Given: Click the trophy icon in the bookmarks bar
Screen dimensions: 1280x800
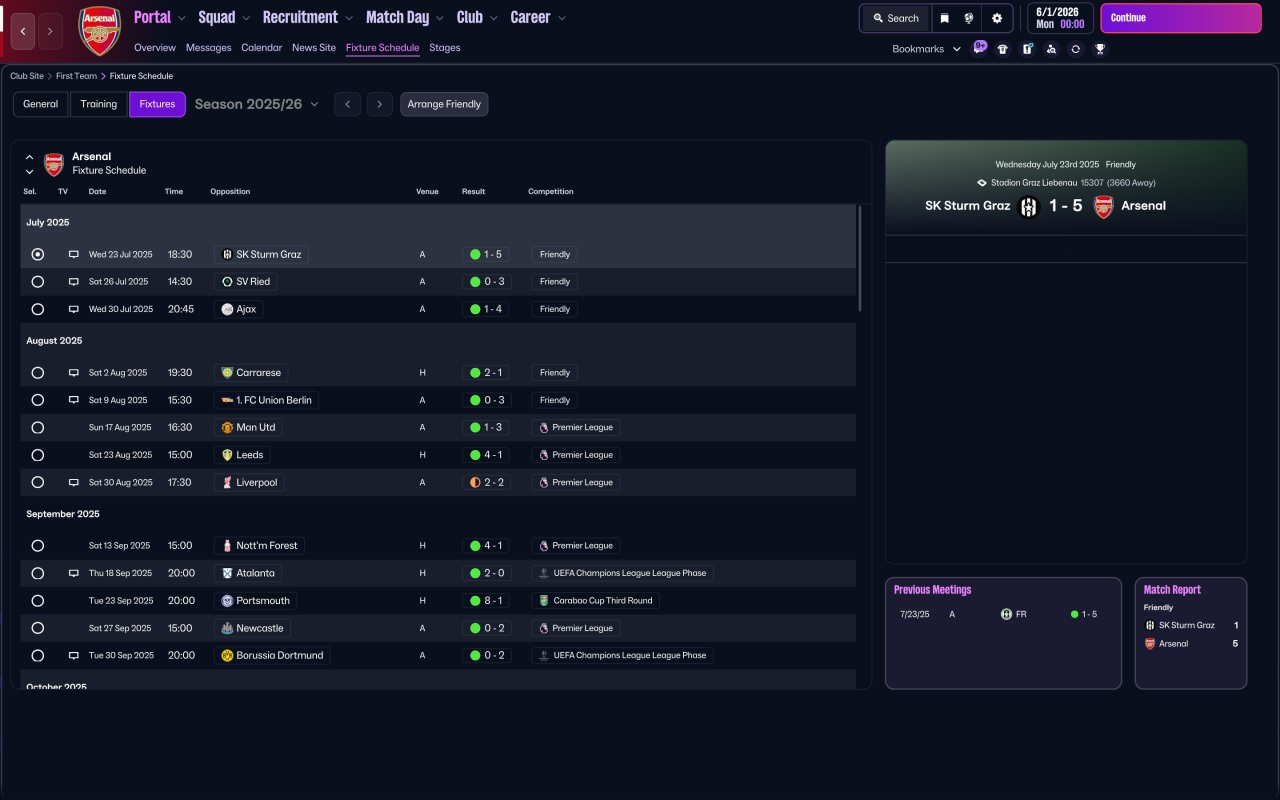Looking at the screenshot, I should pos(1100,49).
